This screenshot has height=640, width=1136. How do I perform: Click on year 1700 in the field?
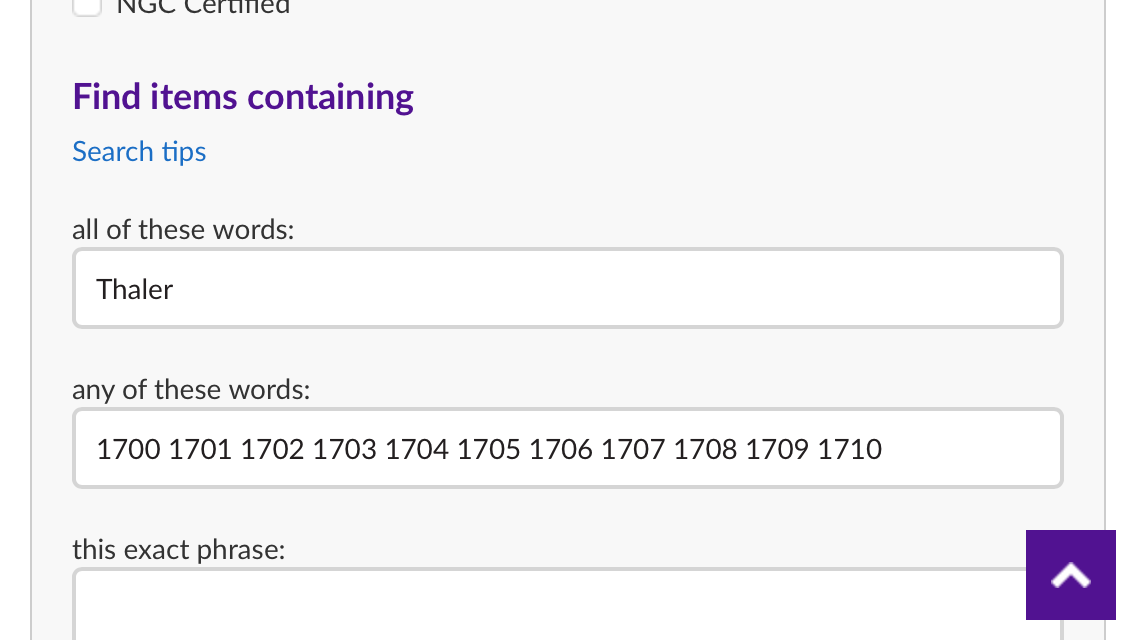click(128, 449)
